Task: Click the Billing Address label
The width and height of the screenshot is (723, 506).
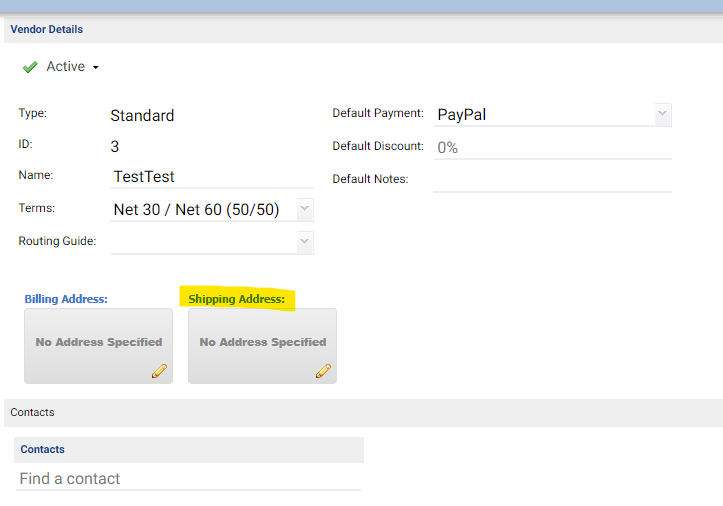Action: click(x=66, y=299)
